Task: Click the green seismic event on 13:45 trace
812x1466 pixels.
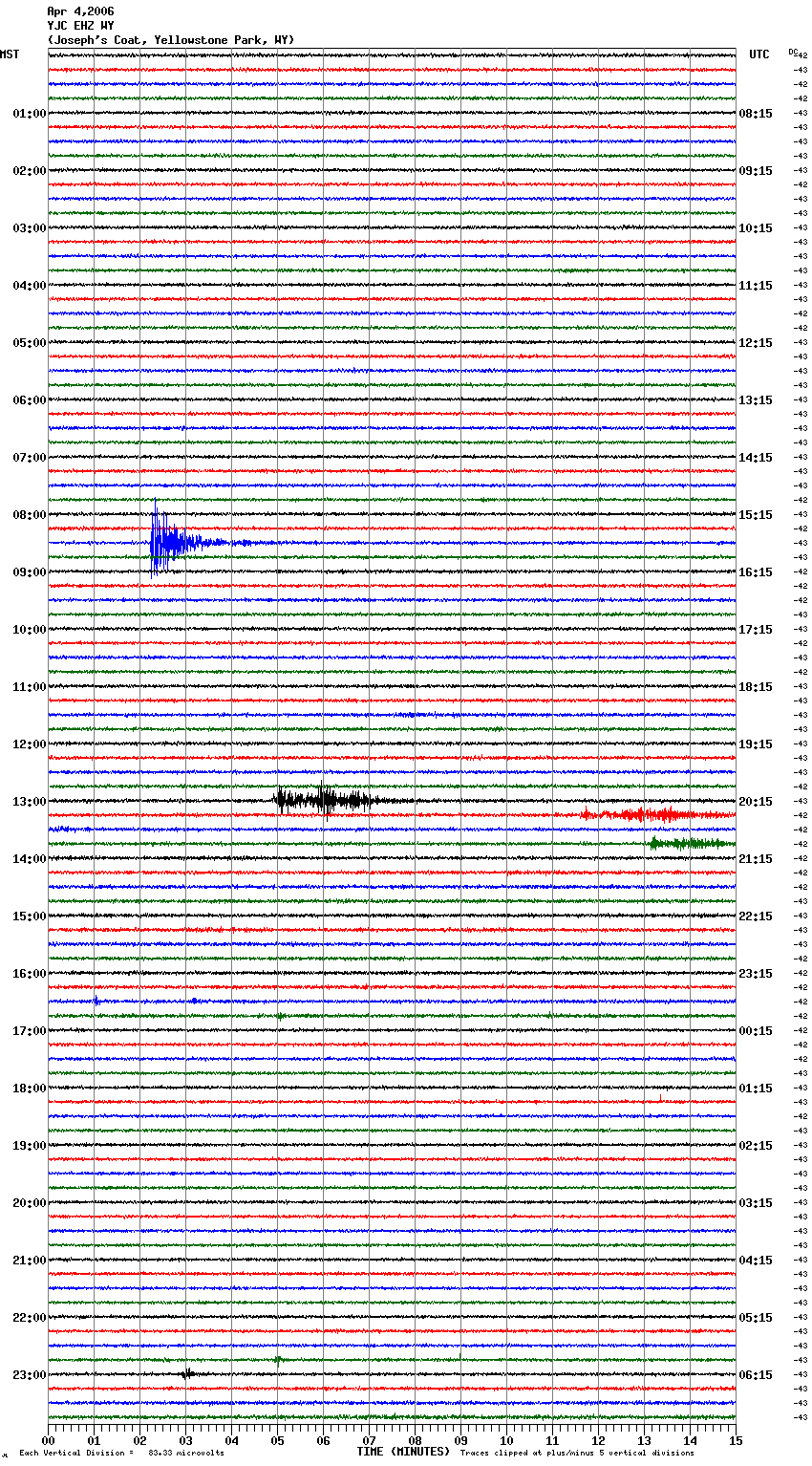Action: pyautogui.click(x=692, y=843)
